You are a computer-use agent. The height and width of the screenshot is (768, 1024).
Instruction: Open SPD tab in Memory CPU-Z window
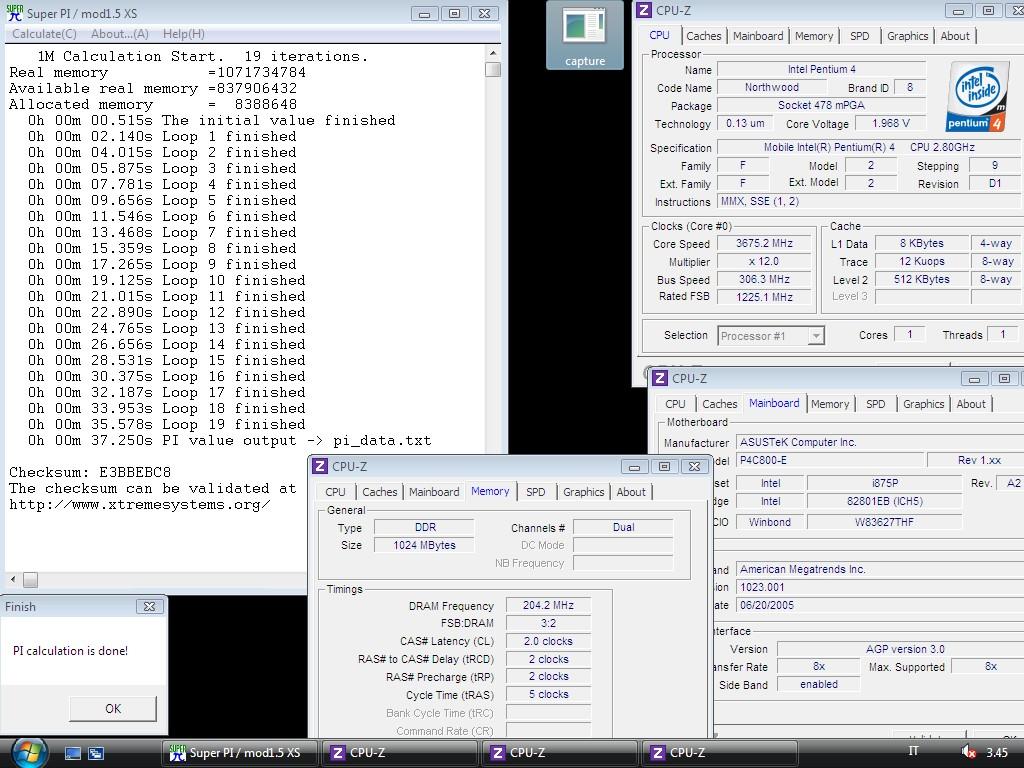(x=536, y=492)
